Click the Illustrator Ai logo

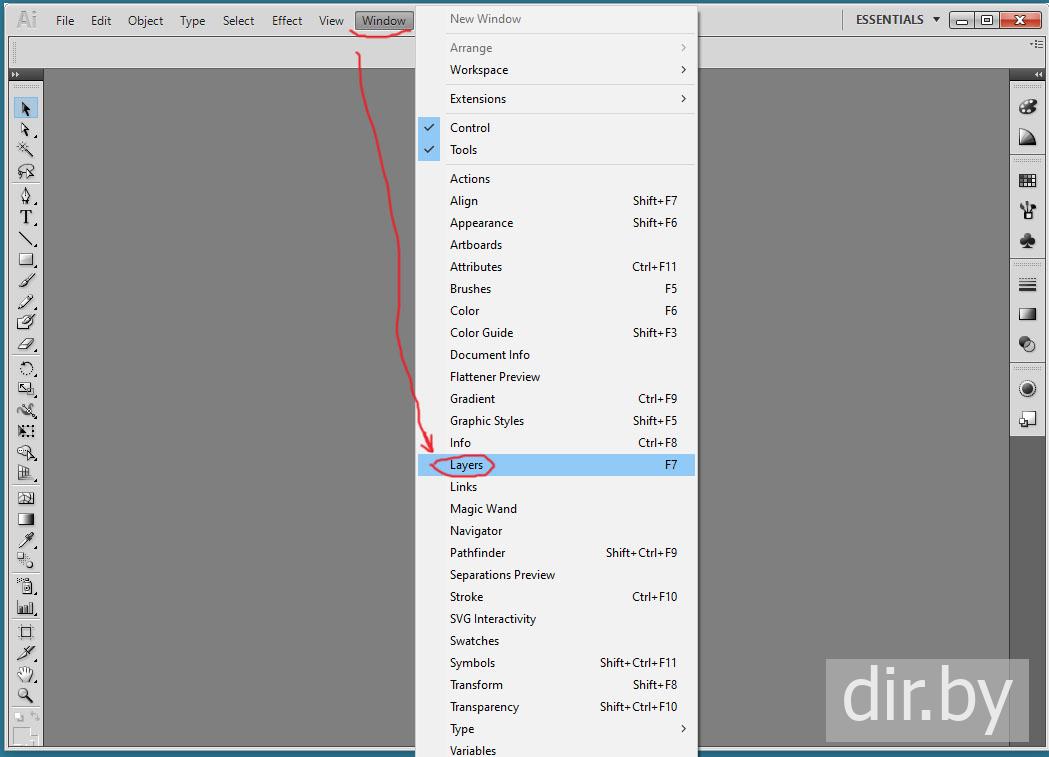tap(27, 19)
